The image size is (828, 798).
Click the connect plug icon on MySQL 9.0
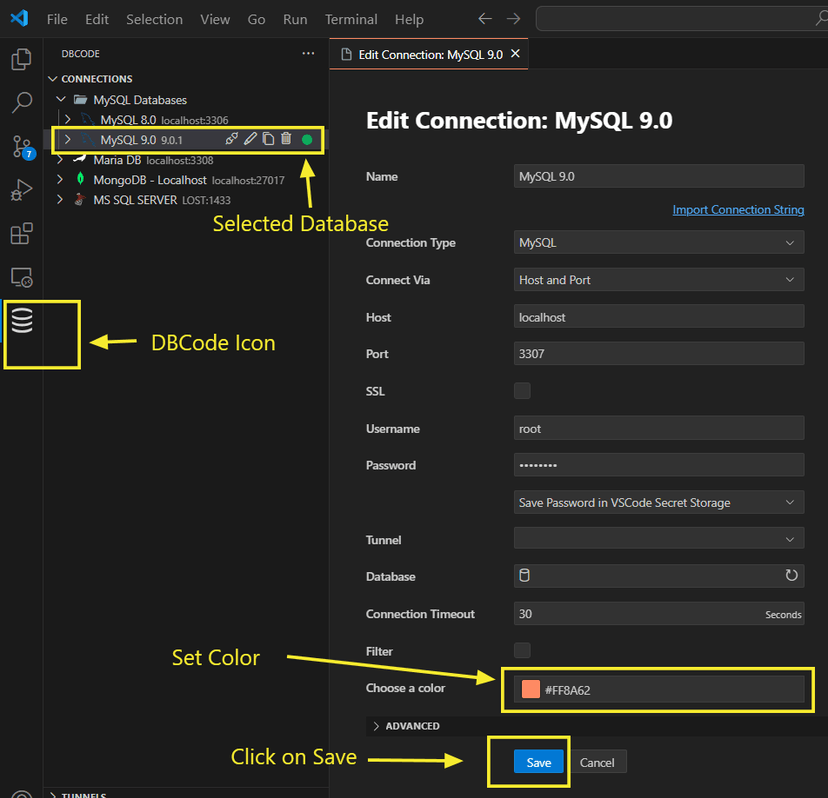pyautogui.click(x=231, y=139)
